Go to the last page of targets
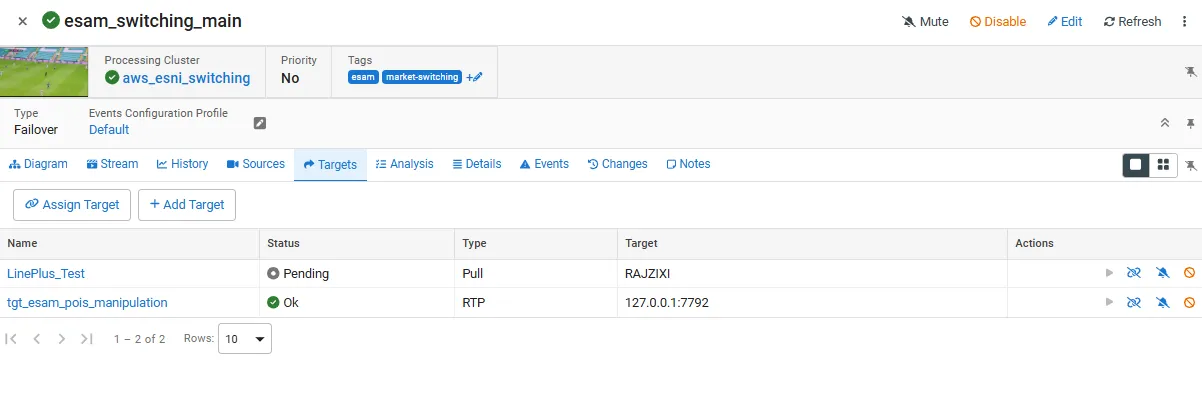The width and height of the screenshot is (1202, 411). click(87, 339)
